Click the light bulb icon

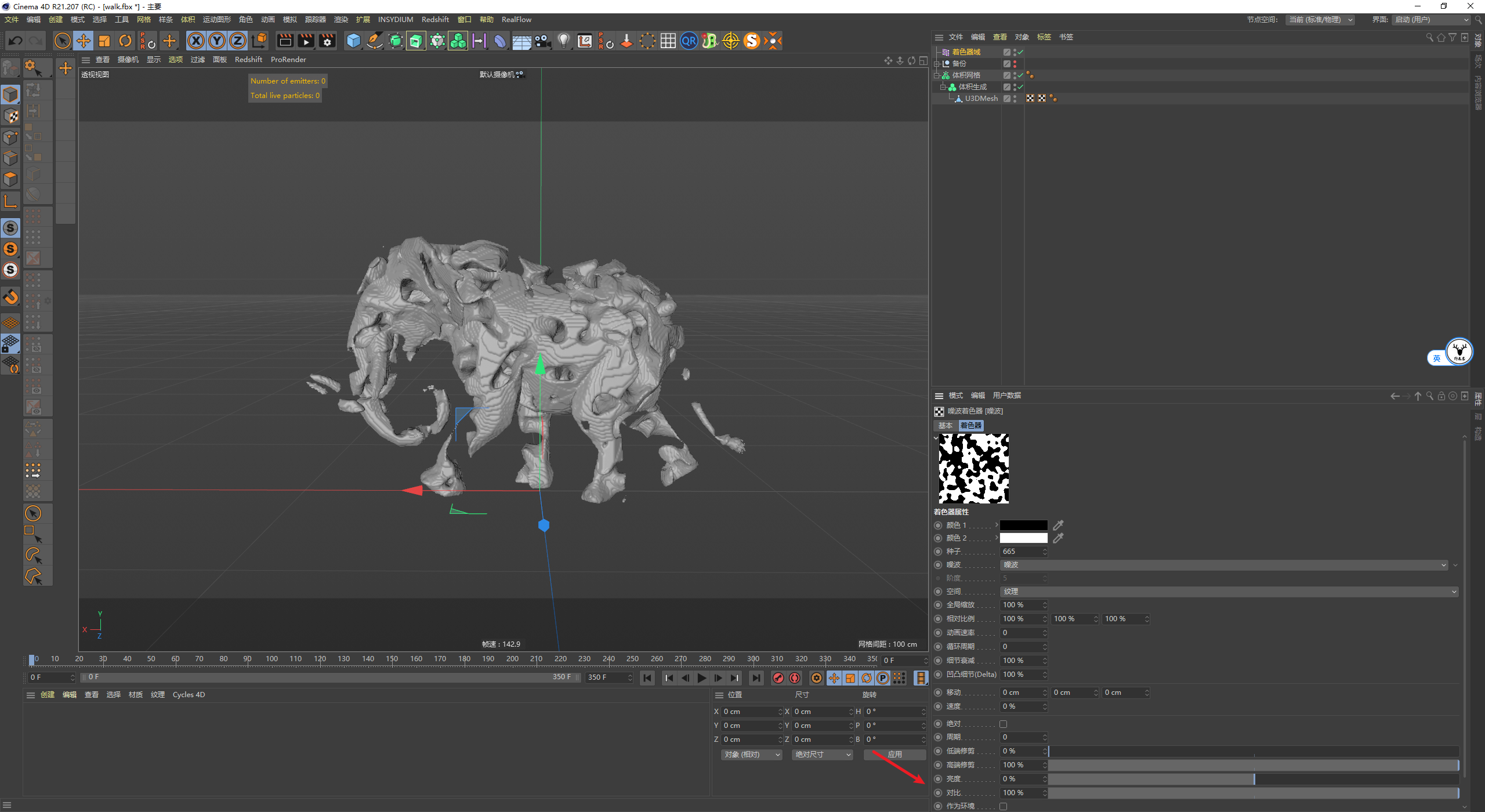563,41
